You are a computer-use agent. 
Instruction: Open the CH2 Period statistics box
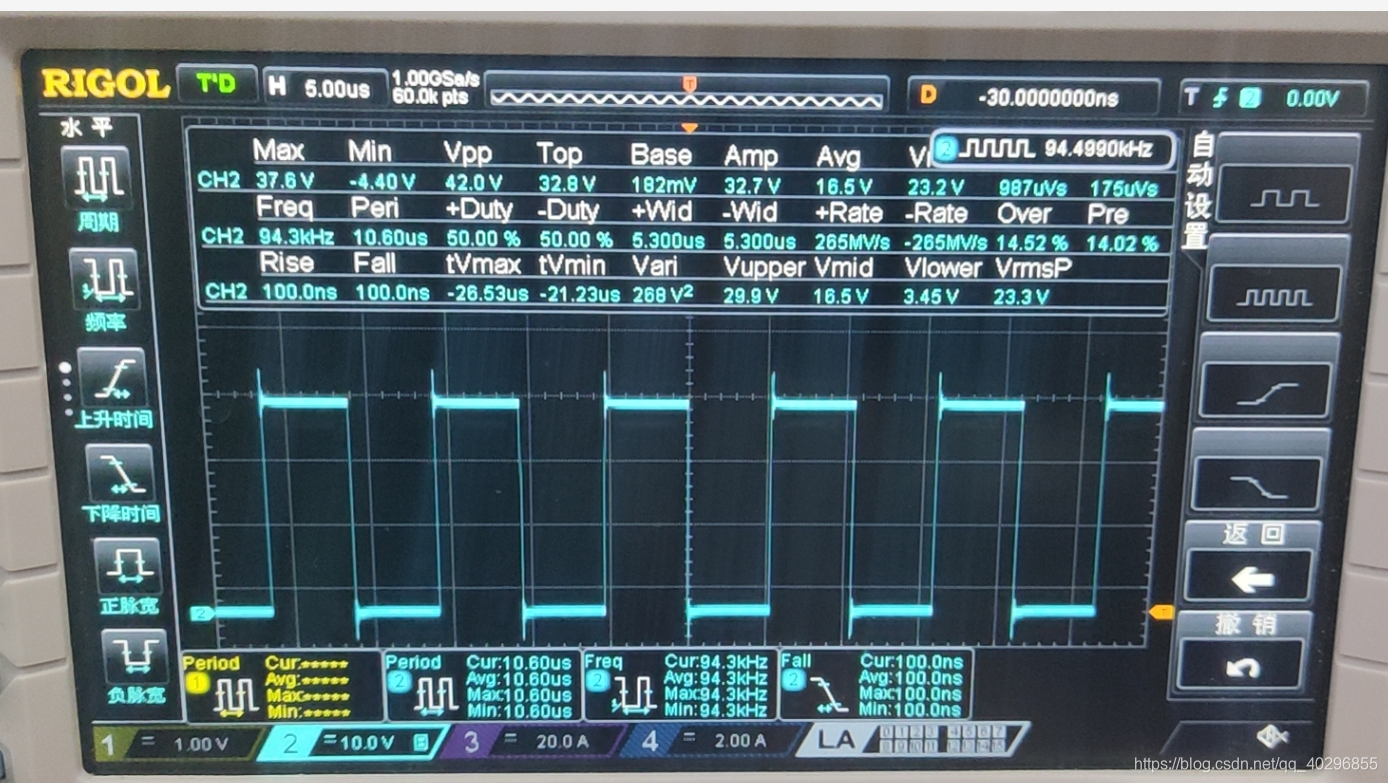[482, 684]
